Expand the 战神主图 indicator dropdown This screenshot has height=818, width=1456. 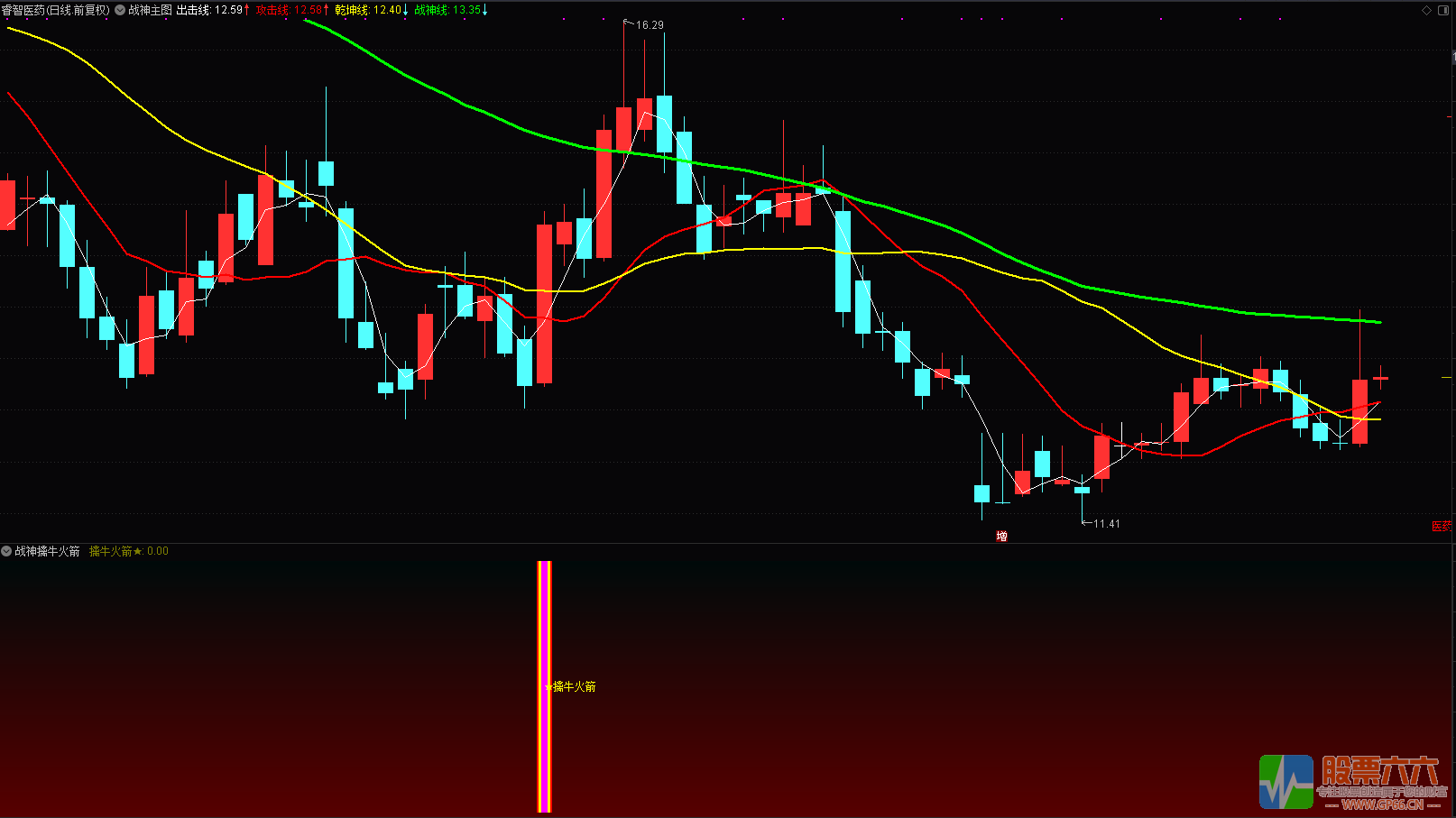(120, 10)
